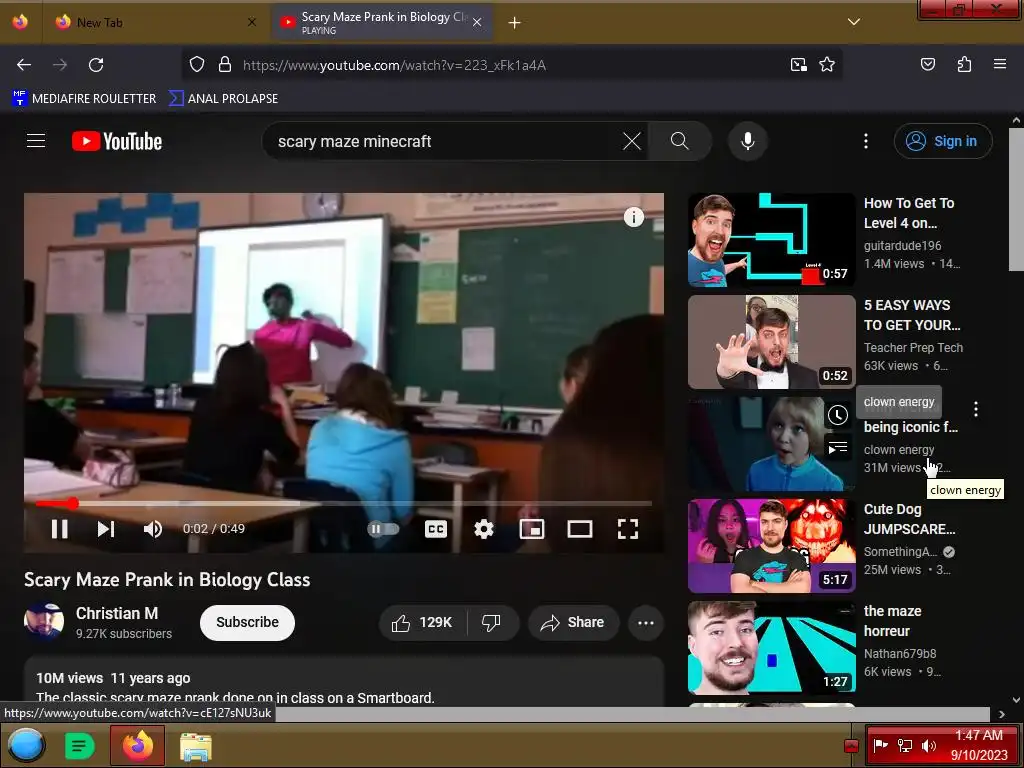
Task: Click the page vertical scrollbar thumb
Action: 1016,199
